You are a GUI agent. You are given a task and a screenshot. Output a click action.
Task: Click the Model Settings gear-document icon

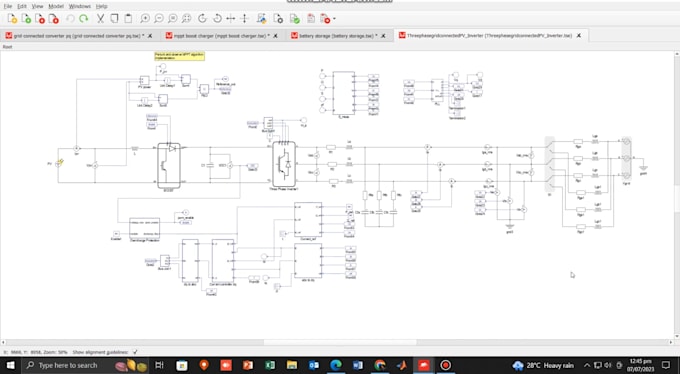click(x=278, y=18)
